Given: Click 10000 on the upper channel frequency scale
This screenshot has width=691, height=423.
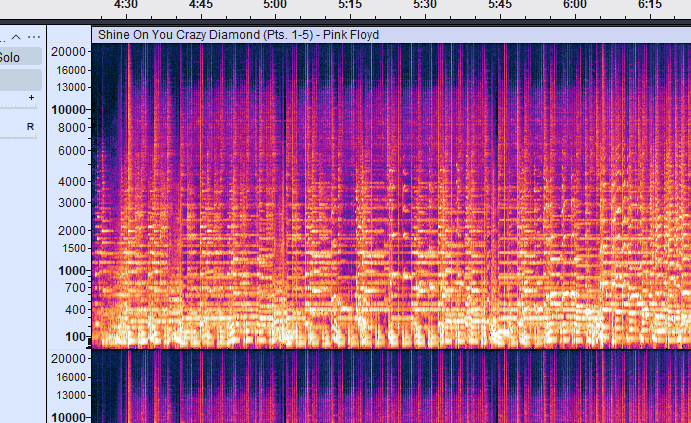Looking at the screenshot, I should pos(68,110).
